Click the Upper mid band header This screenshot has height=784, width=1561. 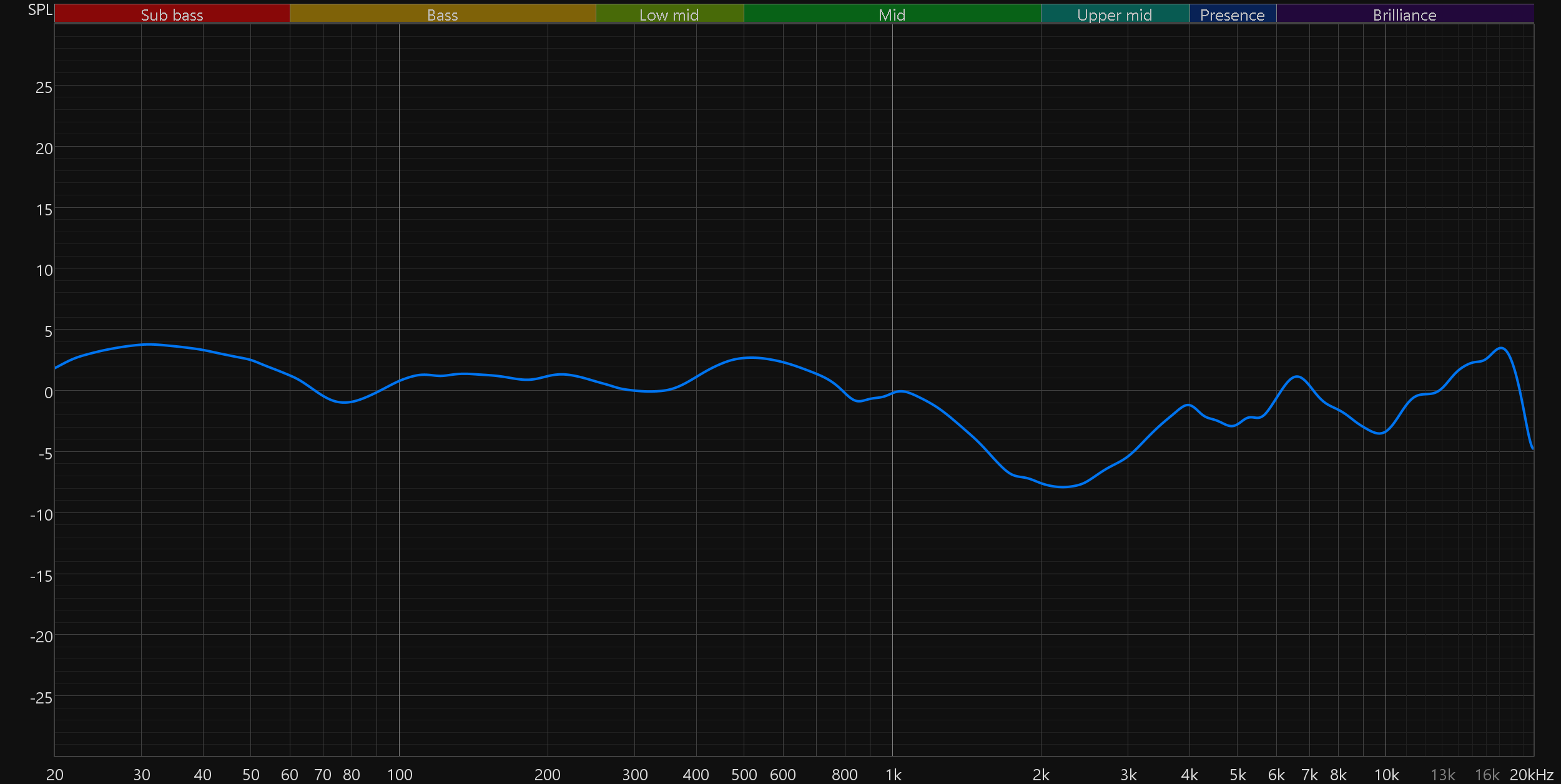(1115, 14)
